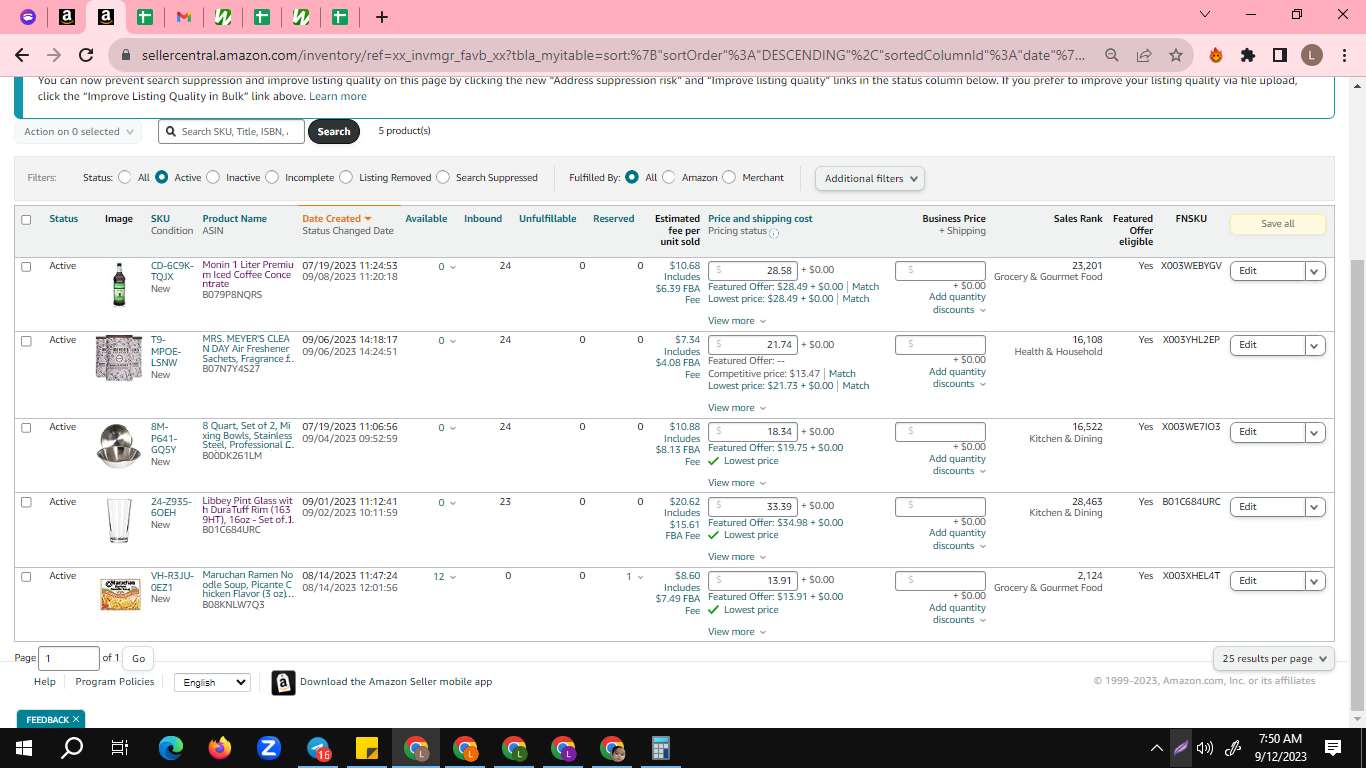This screenshot has height=768, width=1366.
Task: Open Sticky Notes from taskbar
Action: tap(366, 747)
